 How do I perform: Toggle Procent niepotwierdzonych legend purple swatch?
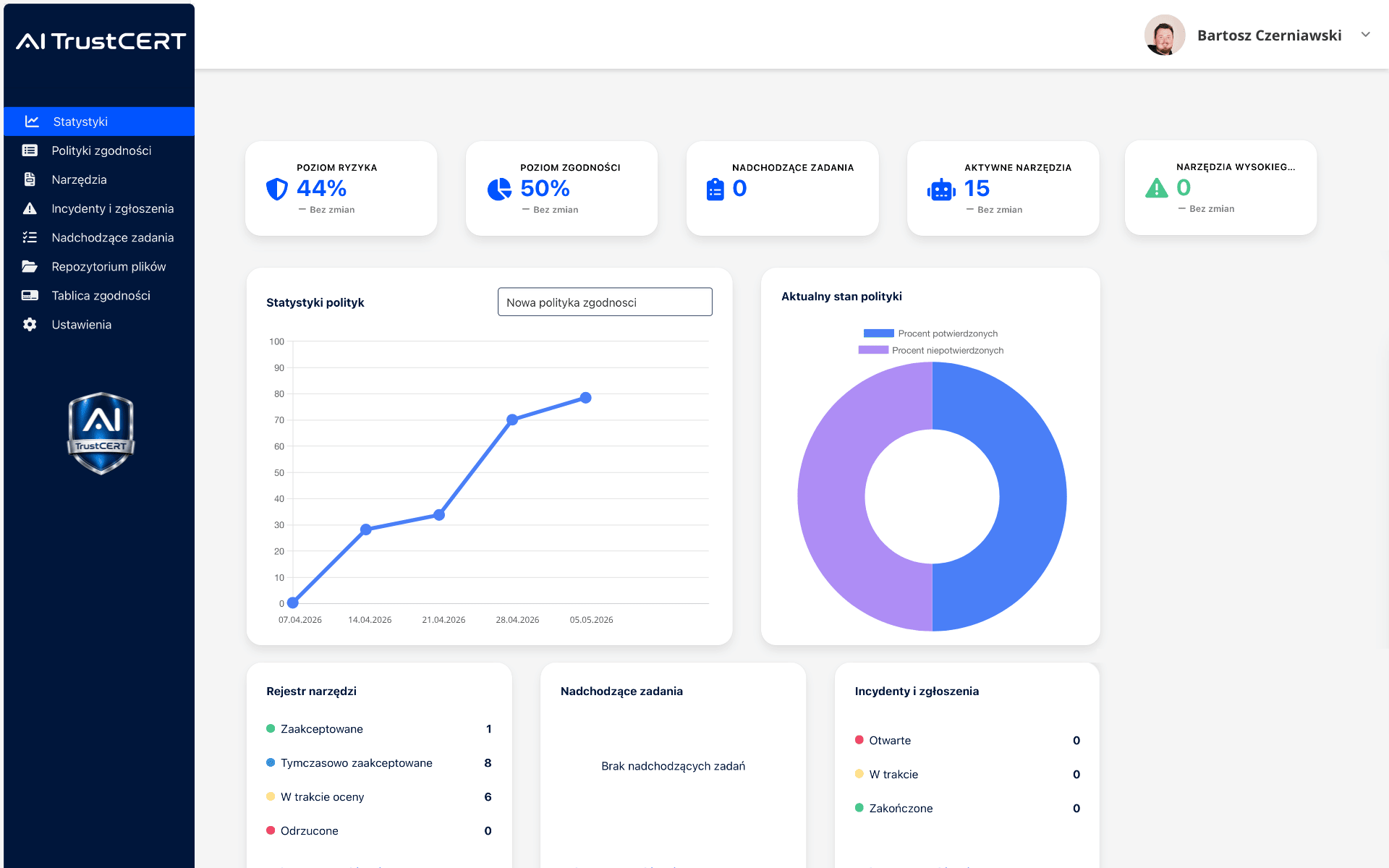tap(873, 350)
